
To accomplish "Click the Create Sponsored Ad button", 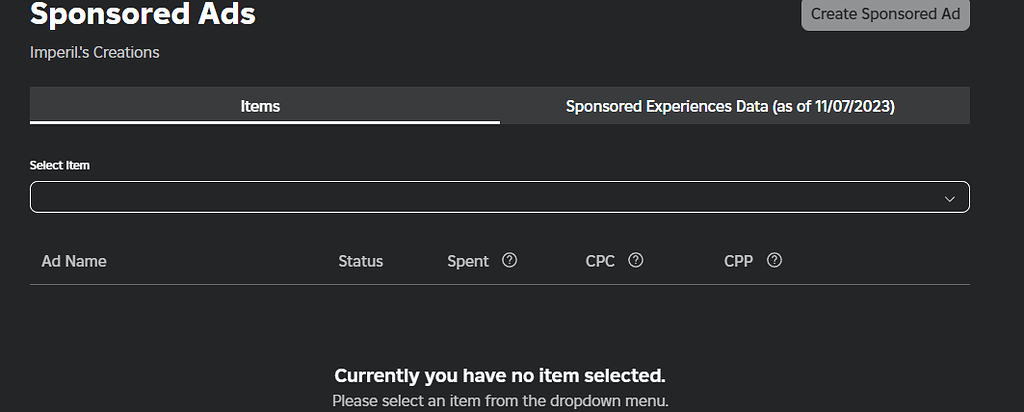I will (x=885, y=14).
